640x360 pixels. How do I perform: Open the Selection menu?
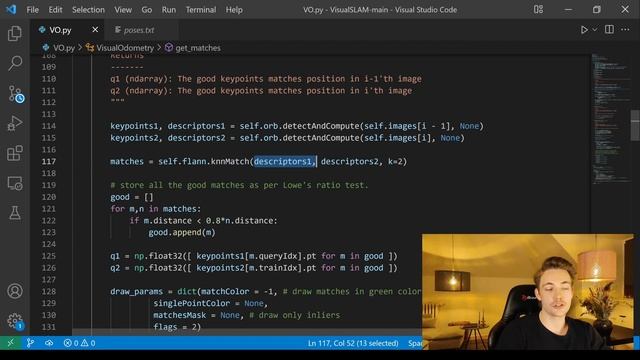click(x=88, y=10)
